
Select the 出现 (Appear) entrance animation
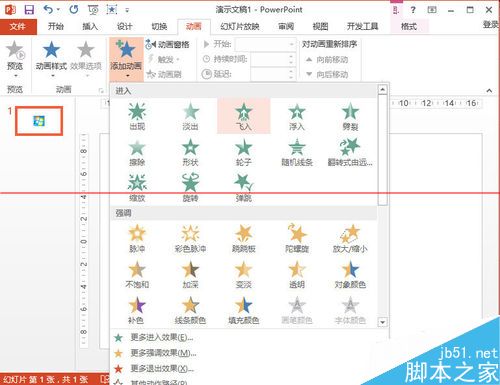pos(137,116)
